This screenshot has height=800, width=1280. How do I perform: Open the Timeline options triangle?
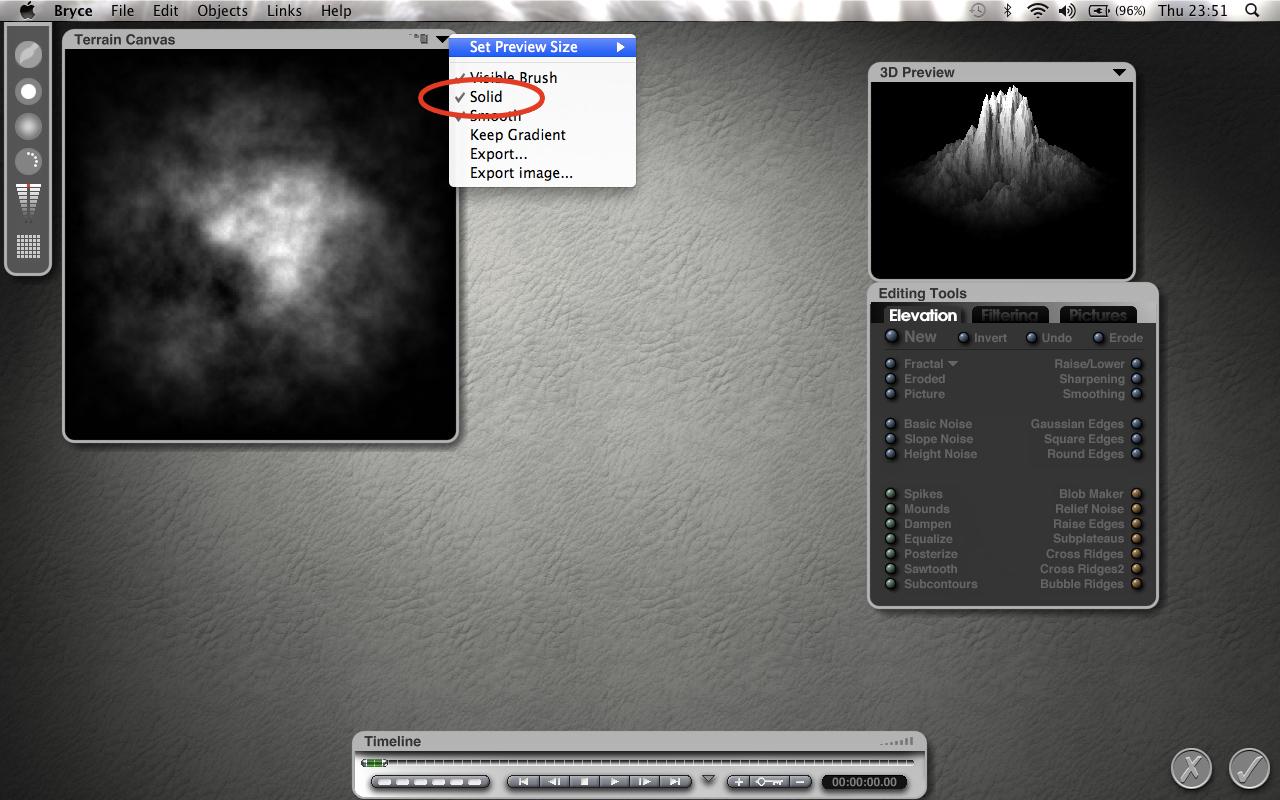[x=709, y=779]
